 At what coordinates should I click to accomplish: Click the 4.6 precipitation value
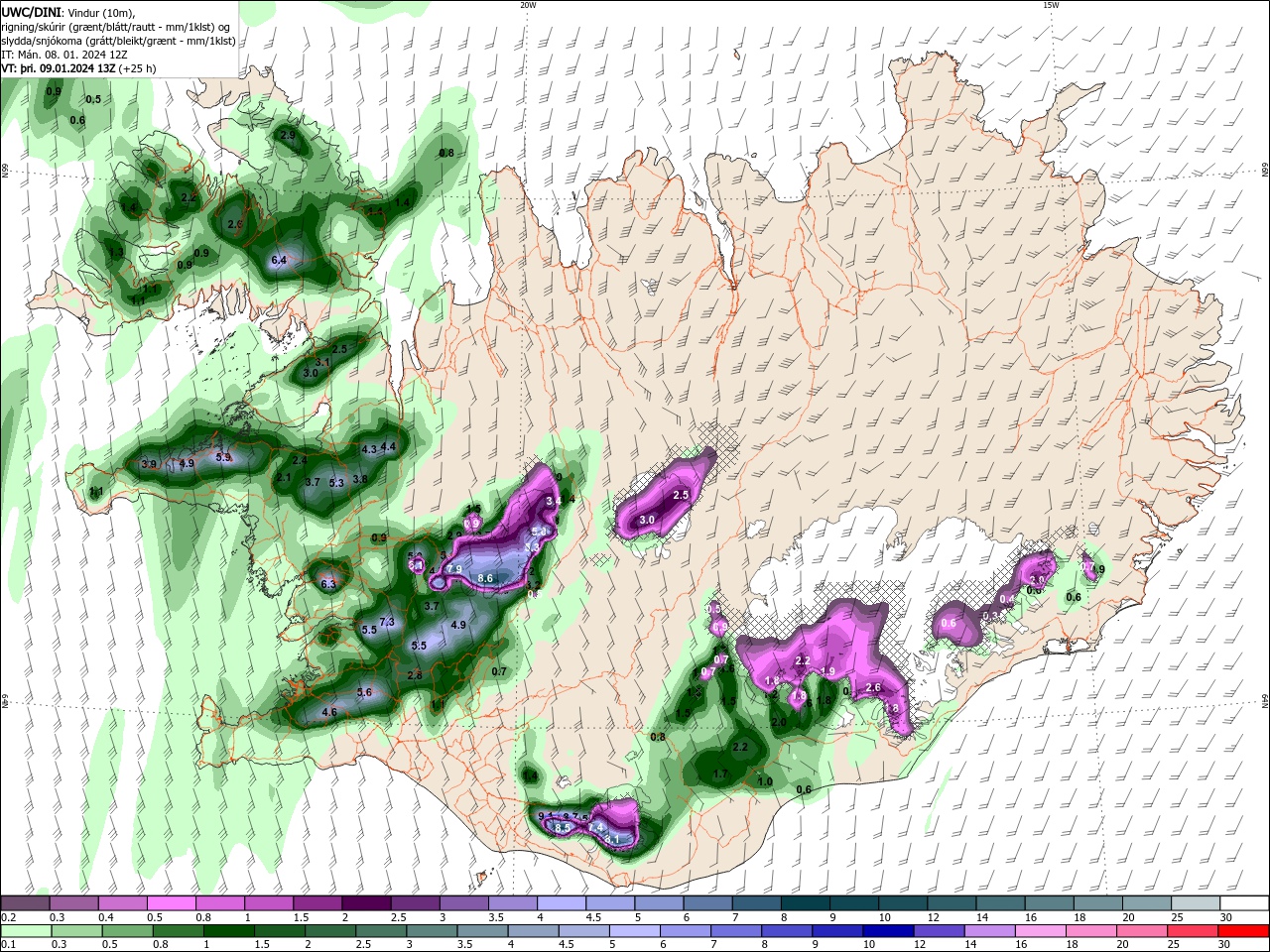click(330, 712)
